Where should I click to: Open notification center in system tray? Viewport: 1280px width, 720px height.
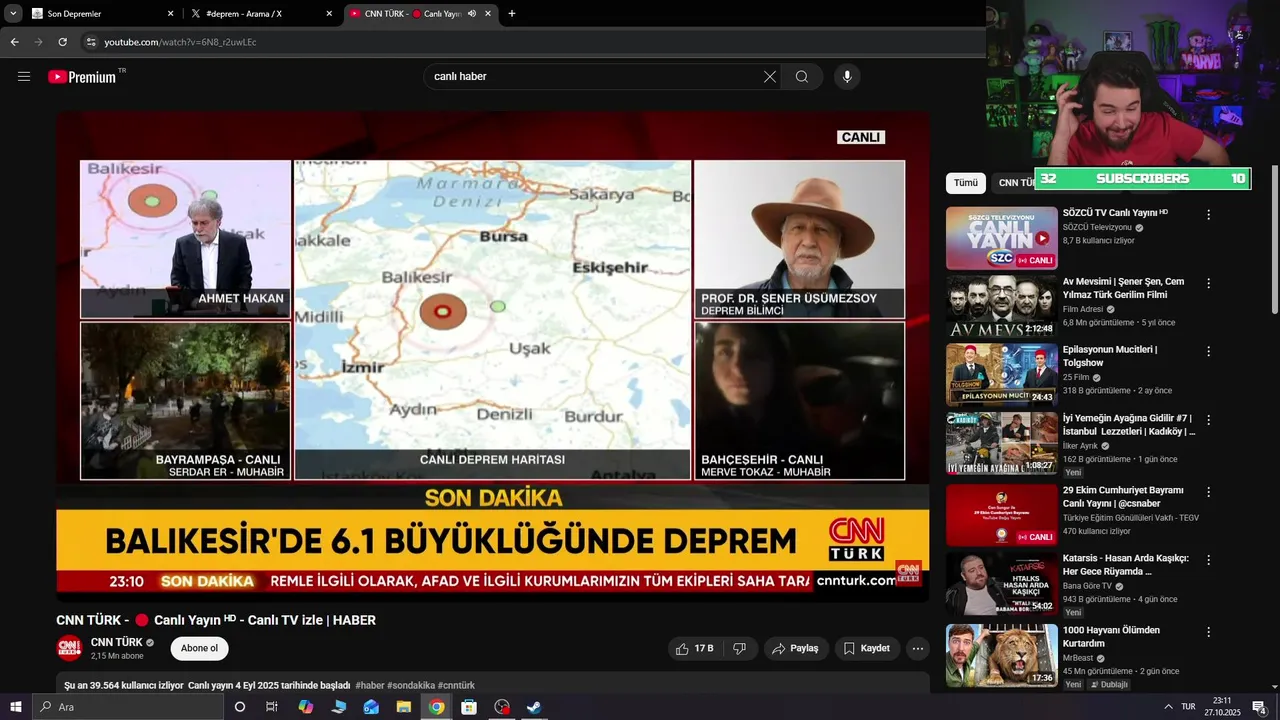1259,707
